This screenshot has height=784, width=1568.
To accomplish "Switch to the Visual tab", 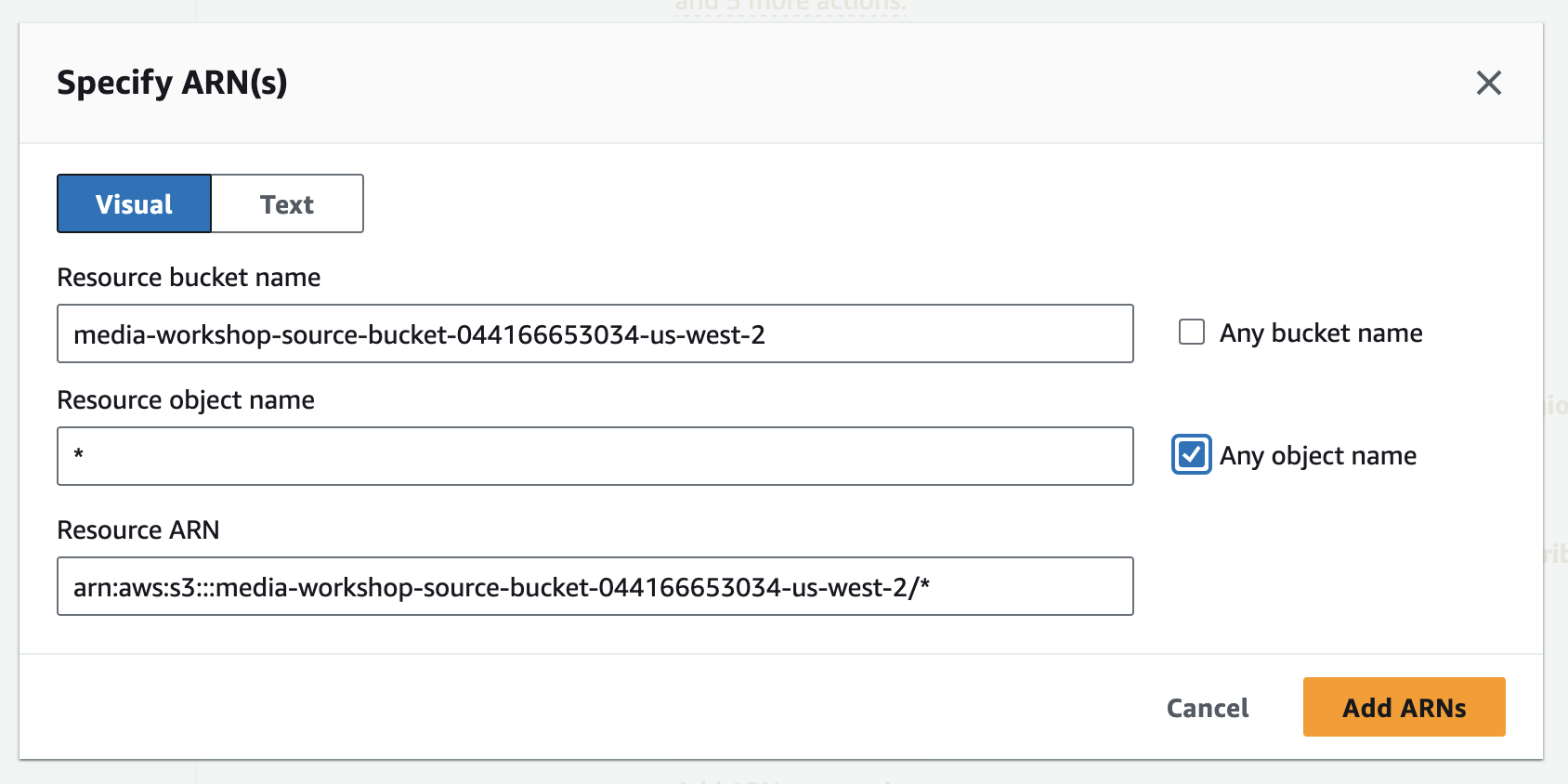I will point(135,203).
